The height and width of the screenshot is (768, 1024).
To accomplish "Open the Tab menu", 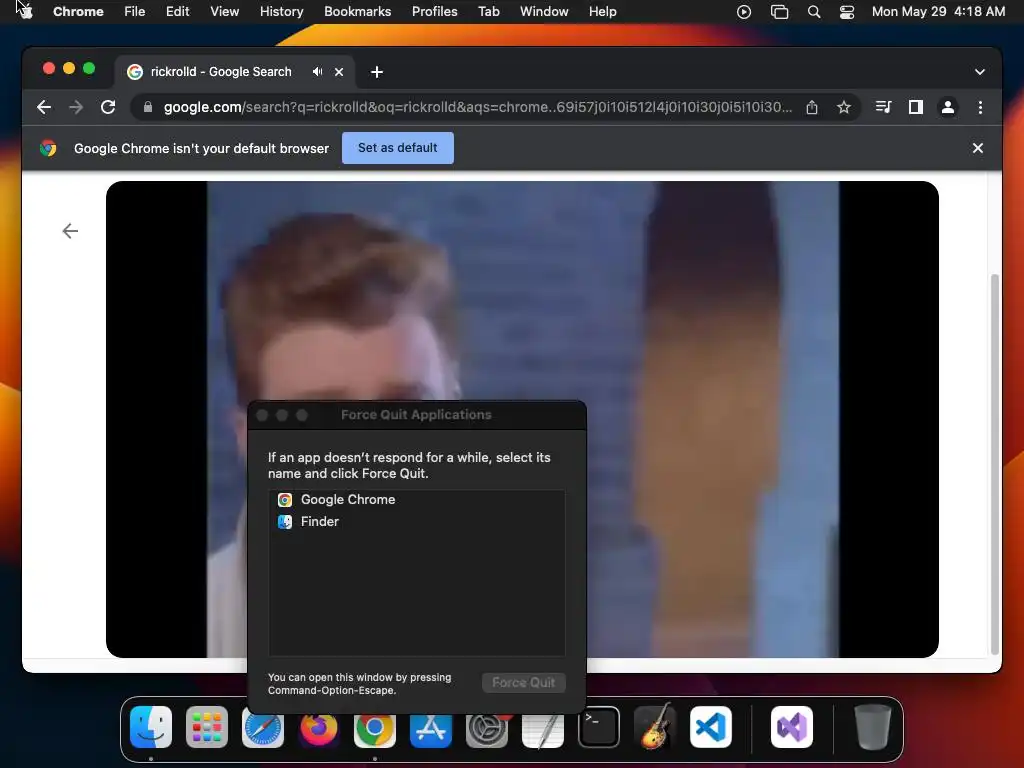I will point(488,11).
